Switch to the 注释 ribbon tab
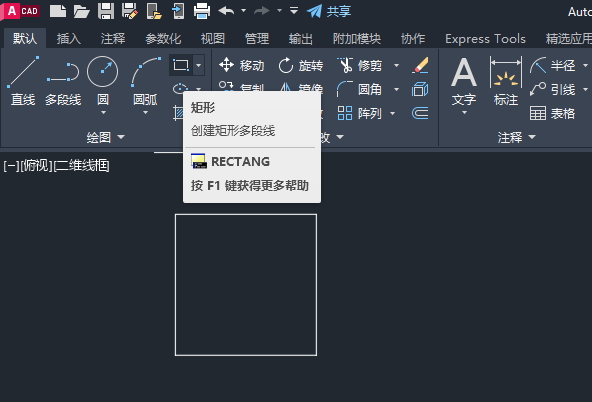Viewport: 592px width, 402px height. pyautogui.click(x=113, y=39)
